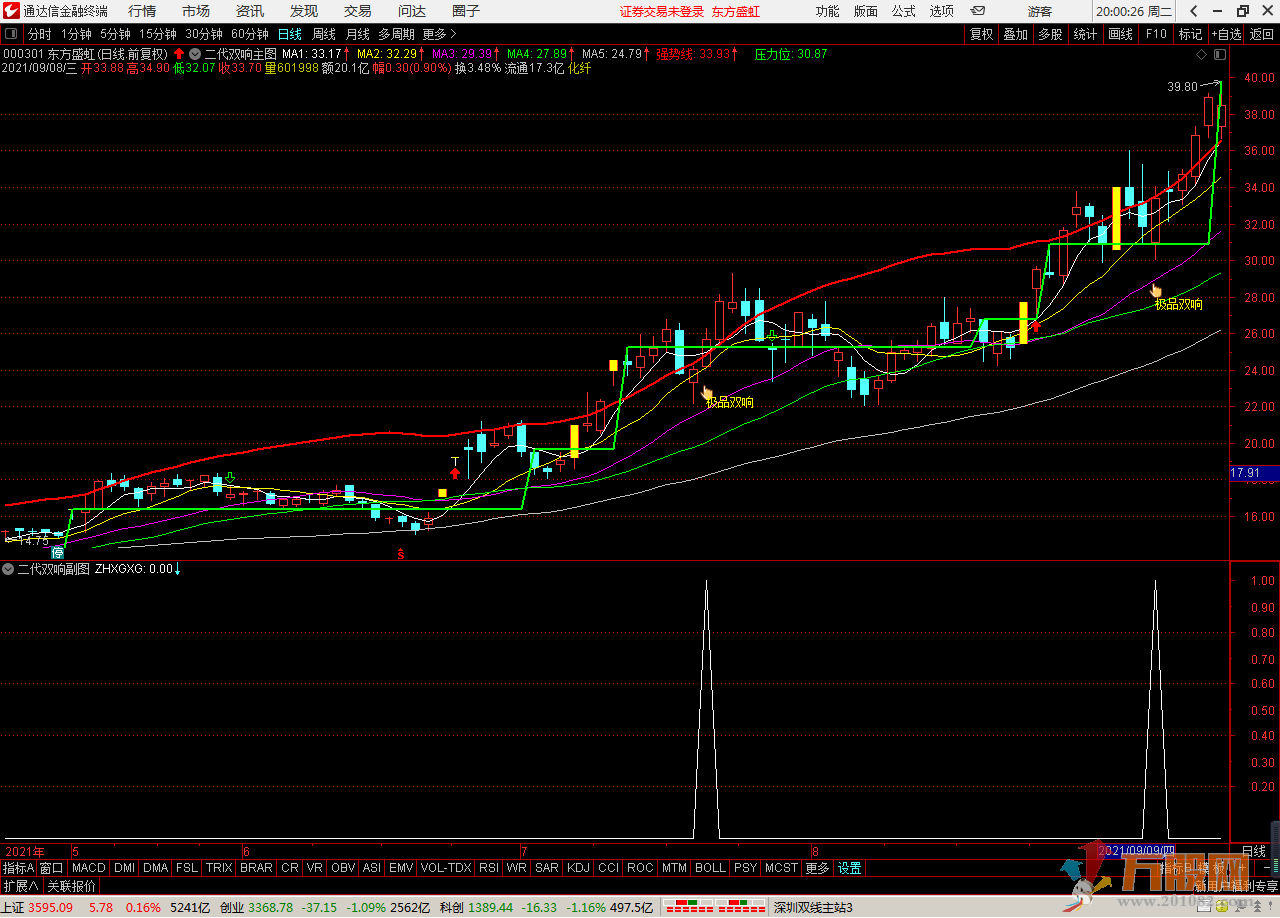Click the red $ marker below June candles
The width and height of the screenshot is (1280, 918).
pyautogui.click(x=401, y=553)
